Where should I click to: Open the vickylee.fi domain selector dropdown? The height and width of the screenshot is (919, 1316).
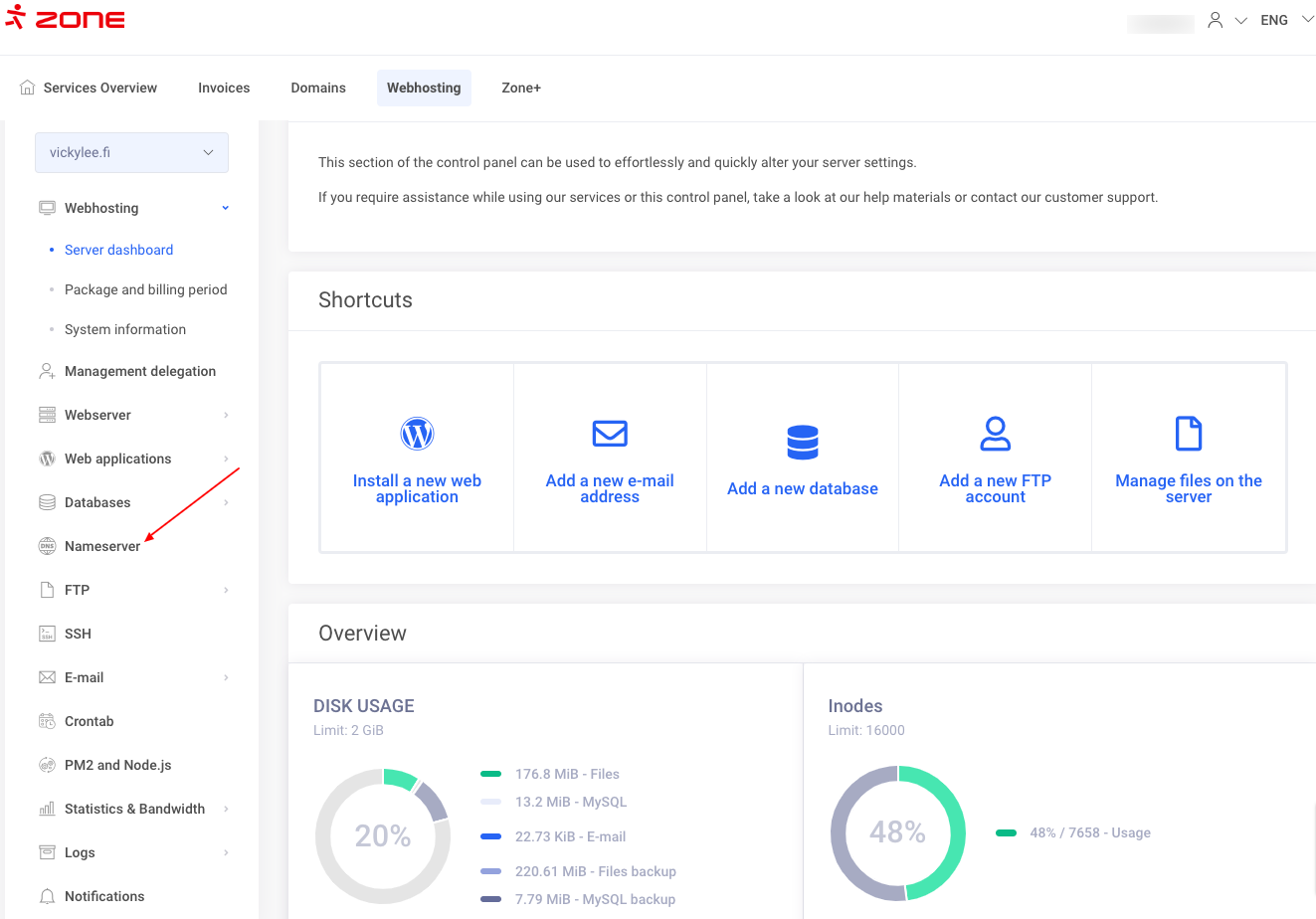[x=131, y=152]
